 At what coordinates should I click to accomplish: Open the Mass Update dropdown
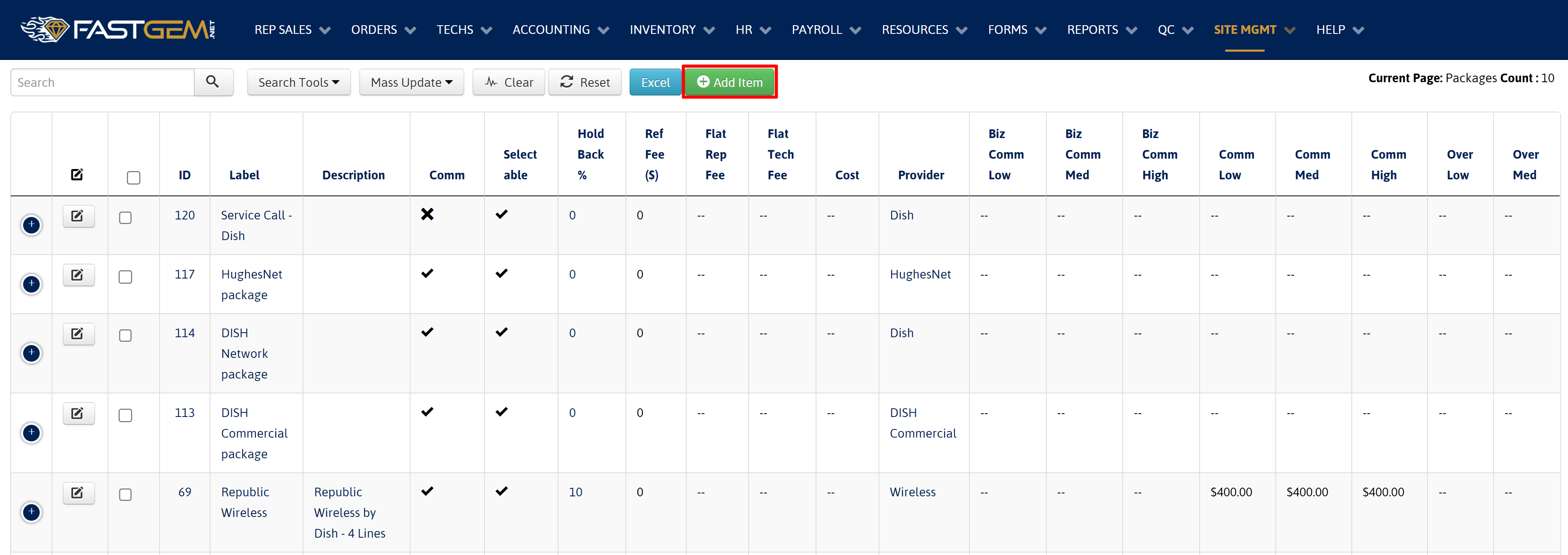point(411,82)
